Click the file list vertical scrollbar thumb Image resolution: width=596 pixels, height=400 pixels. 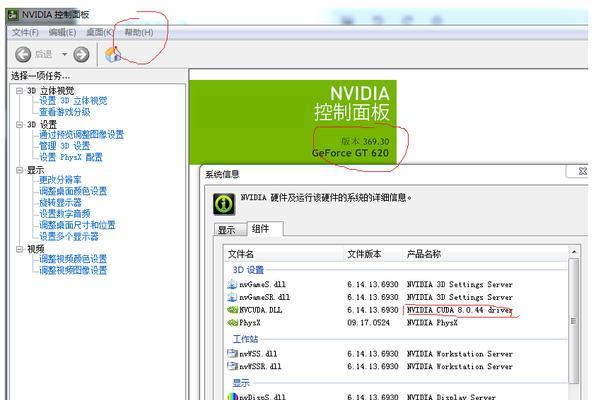pyautogui.click(x=574, y=321)
